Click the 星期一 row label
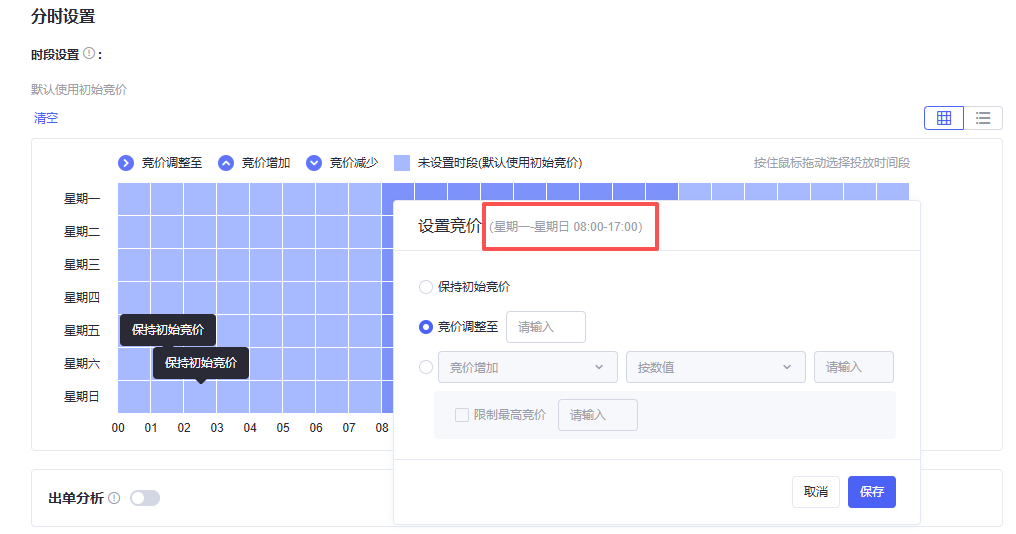Screen dimensions: 1016x534 coord(82,198)
